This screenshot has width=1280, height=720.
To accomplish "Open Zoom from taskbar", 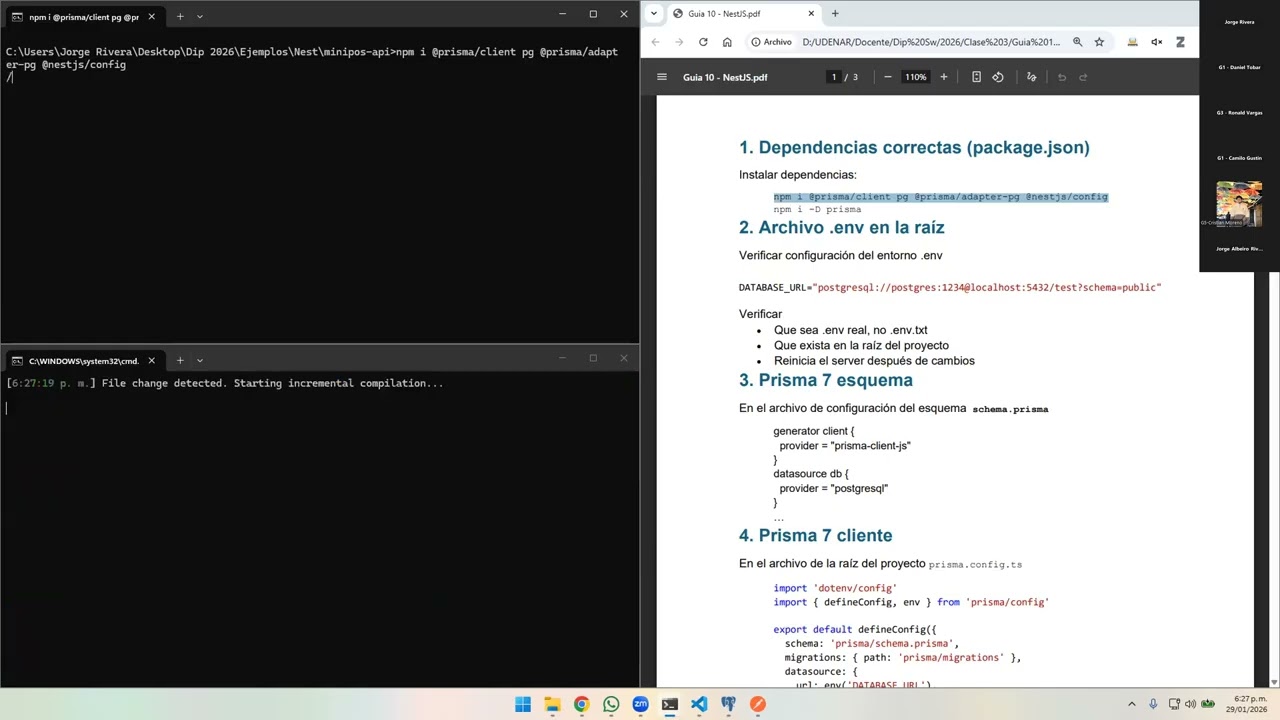I will pyautogui.click(x=640, y=704).
